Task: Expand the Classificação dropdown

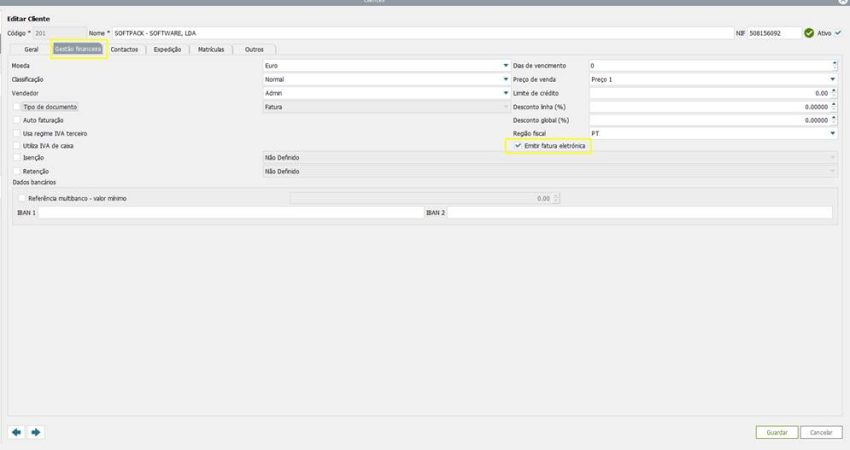Action: (506, 79)
